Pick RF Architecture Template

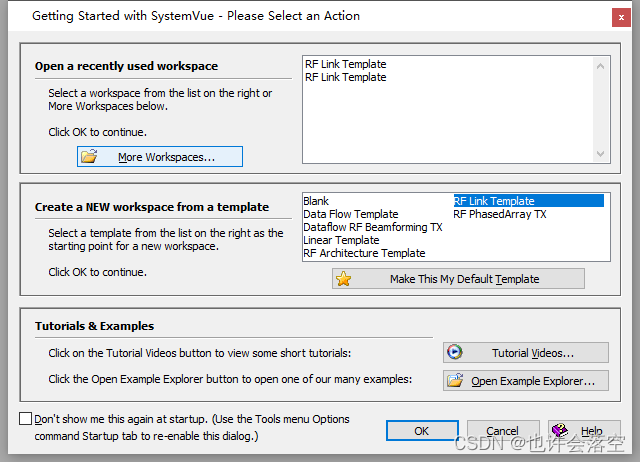(x=364, y=253)
